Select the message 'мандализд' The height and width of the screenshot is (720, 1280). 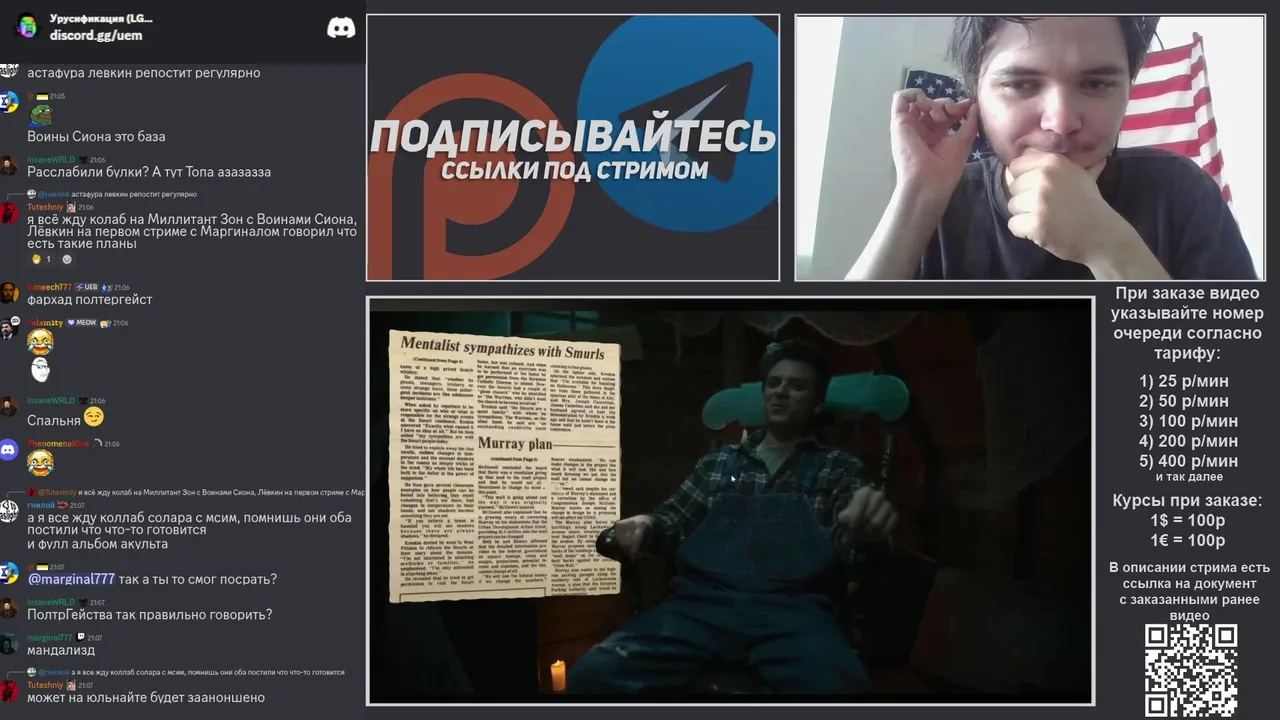61,651
